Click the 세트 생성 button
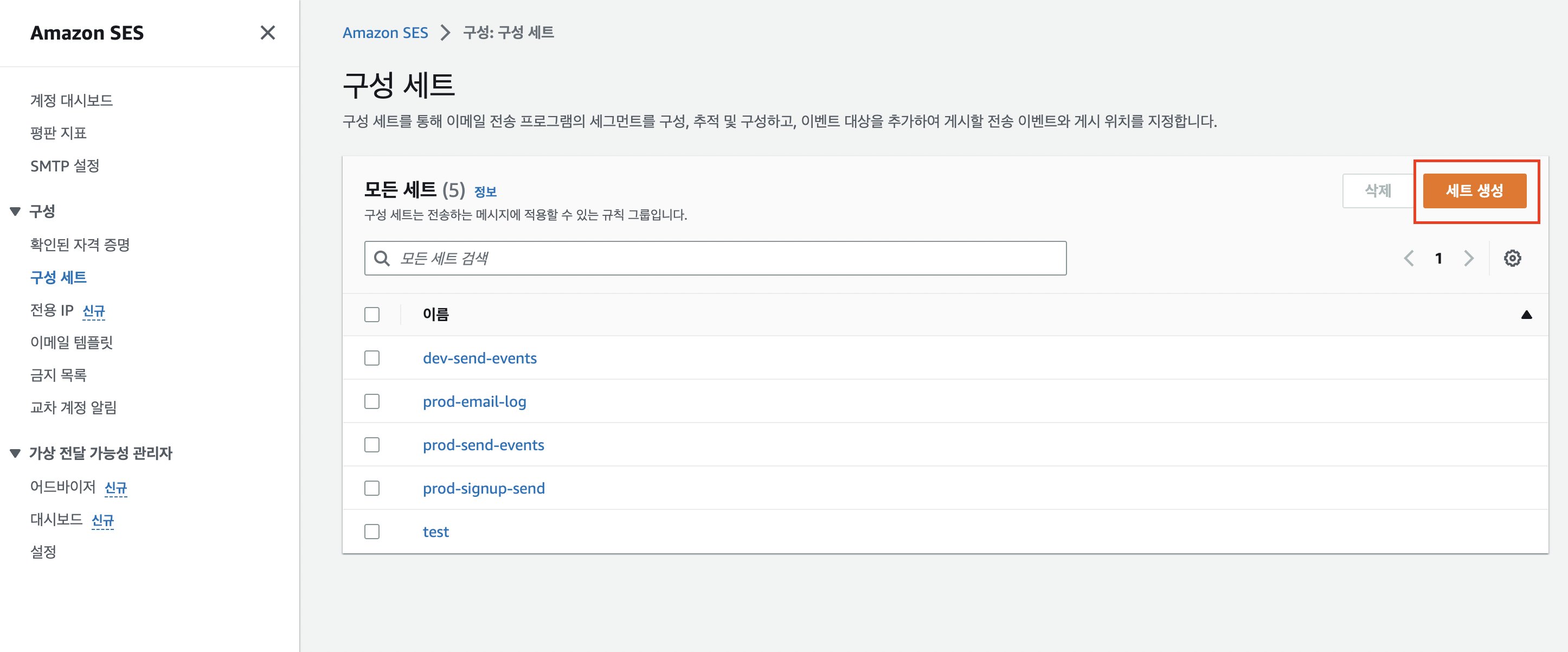This screenshot has width=1568, height=652. 1474,190
